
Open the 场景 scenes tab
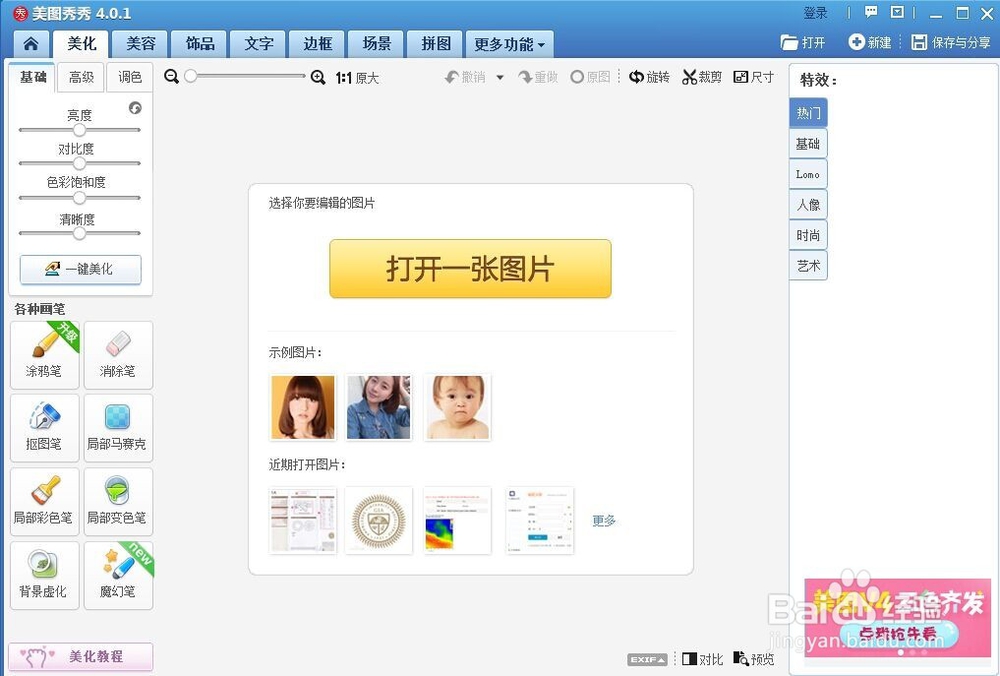tap(376, 43)
